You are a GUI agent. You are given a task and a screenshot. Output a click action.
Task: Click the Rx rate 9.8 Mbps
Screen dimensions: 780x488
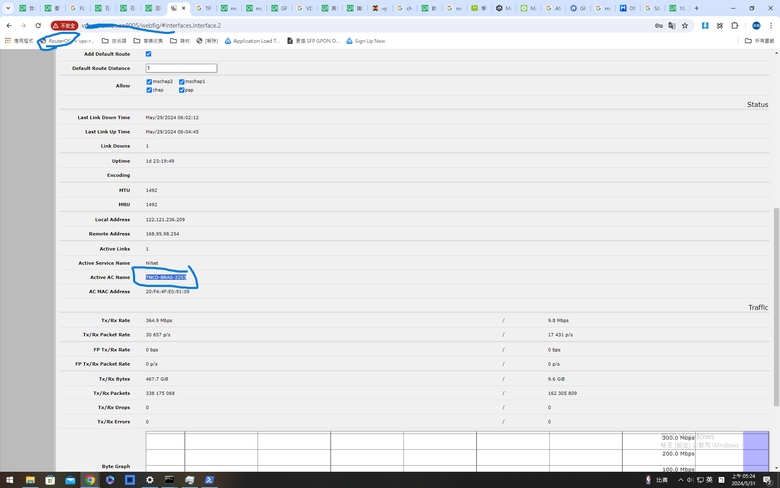pos(558,321)
